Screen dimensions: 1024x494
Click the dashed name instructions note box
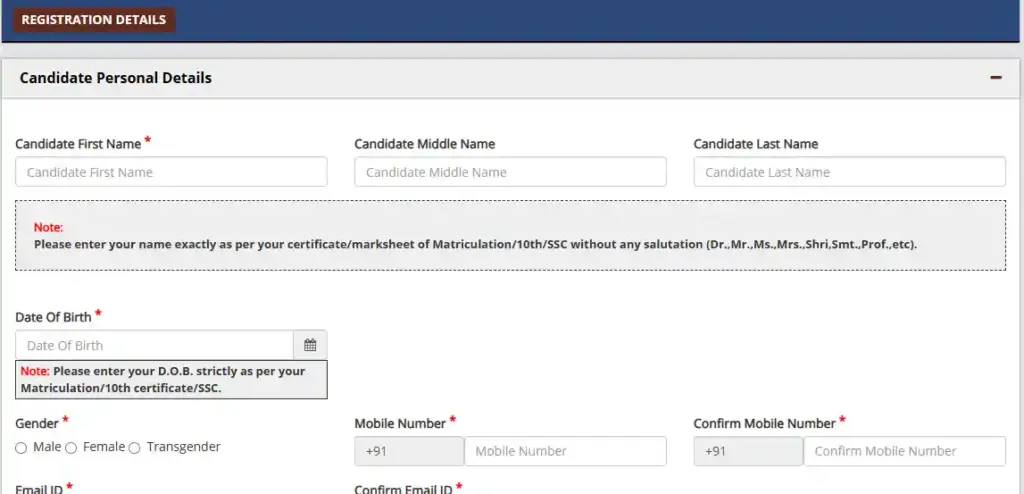510,235
